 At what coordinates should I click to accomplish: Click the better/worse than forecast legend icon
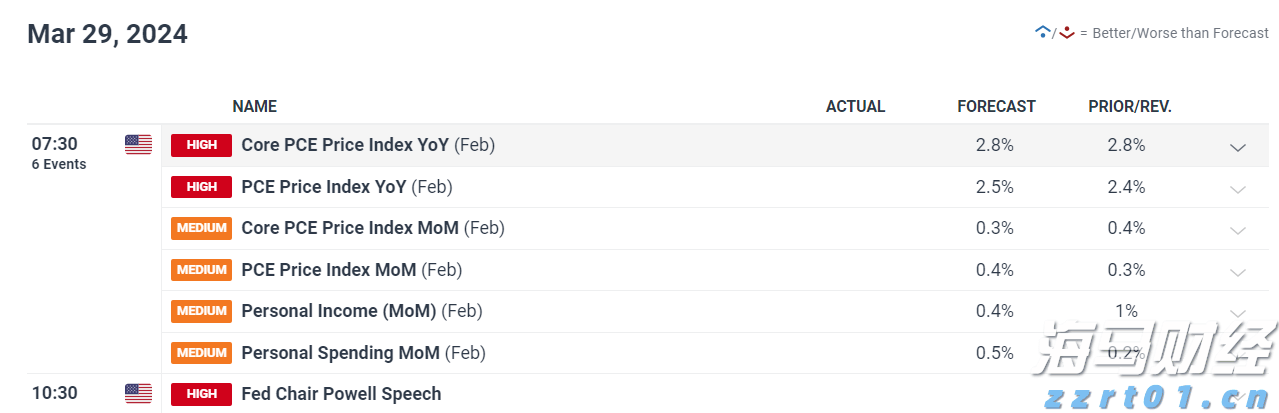pos(1055,33)
